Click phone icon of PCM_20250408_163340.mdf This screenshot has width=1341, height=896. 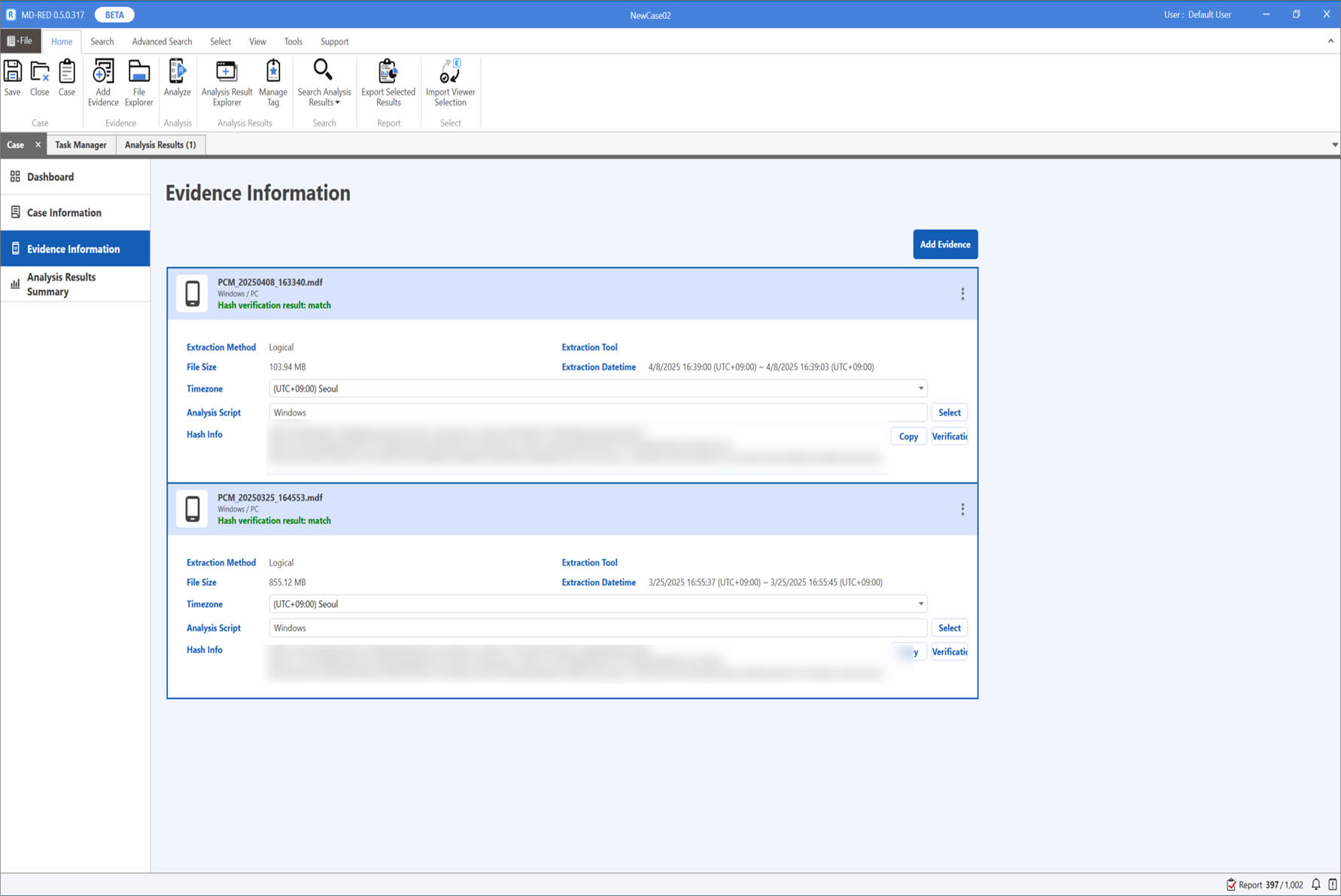(193, 293)
